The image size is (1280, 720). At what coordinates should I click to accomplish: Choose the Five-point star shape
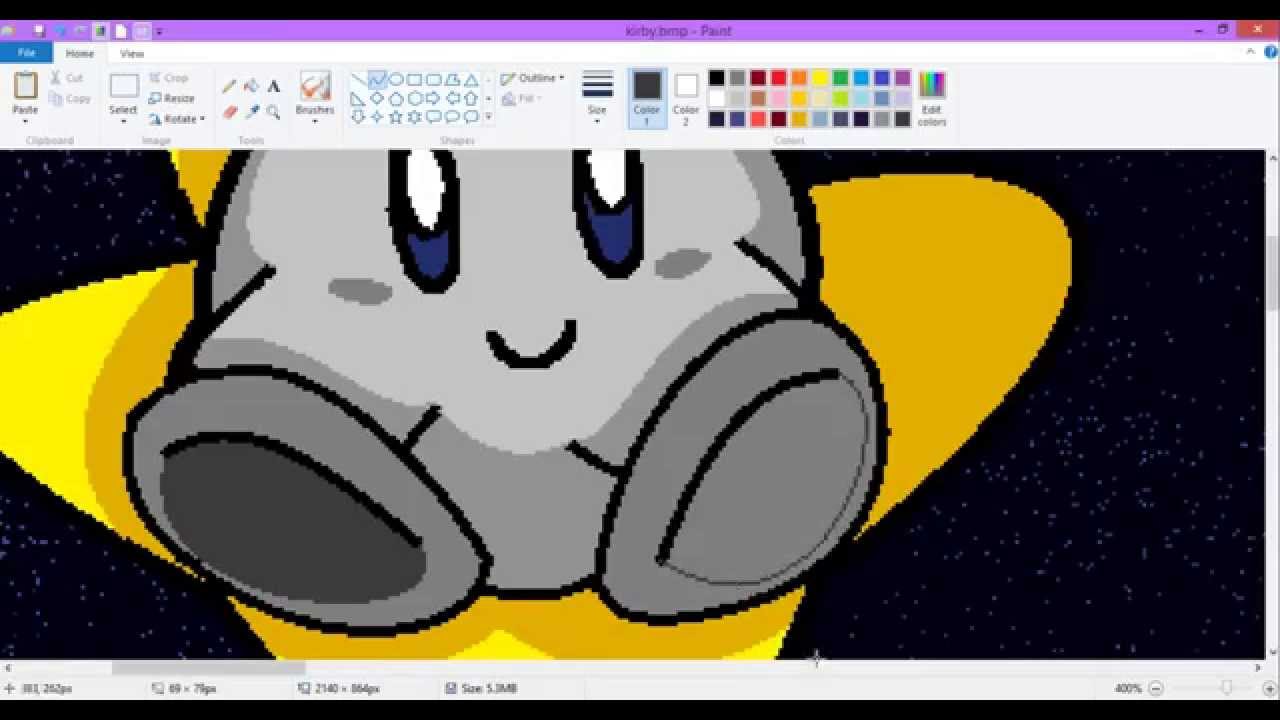point(396,117)
